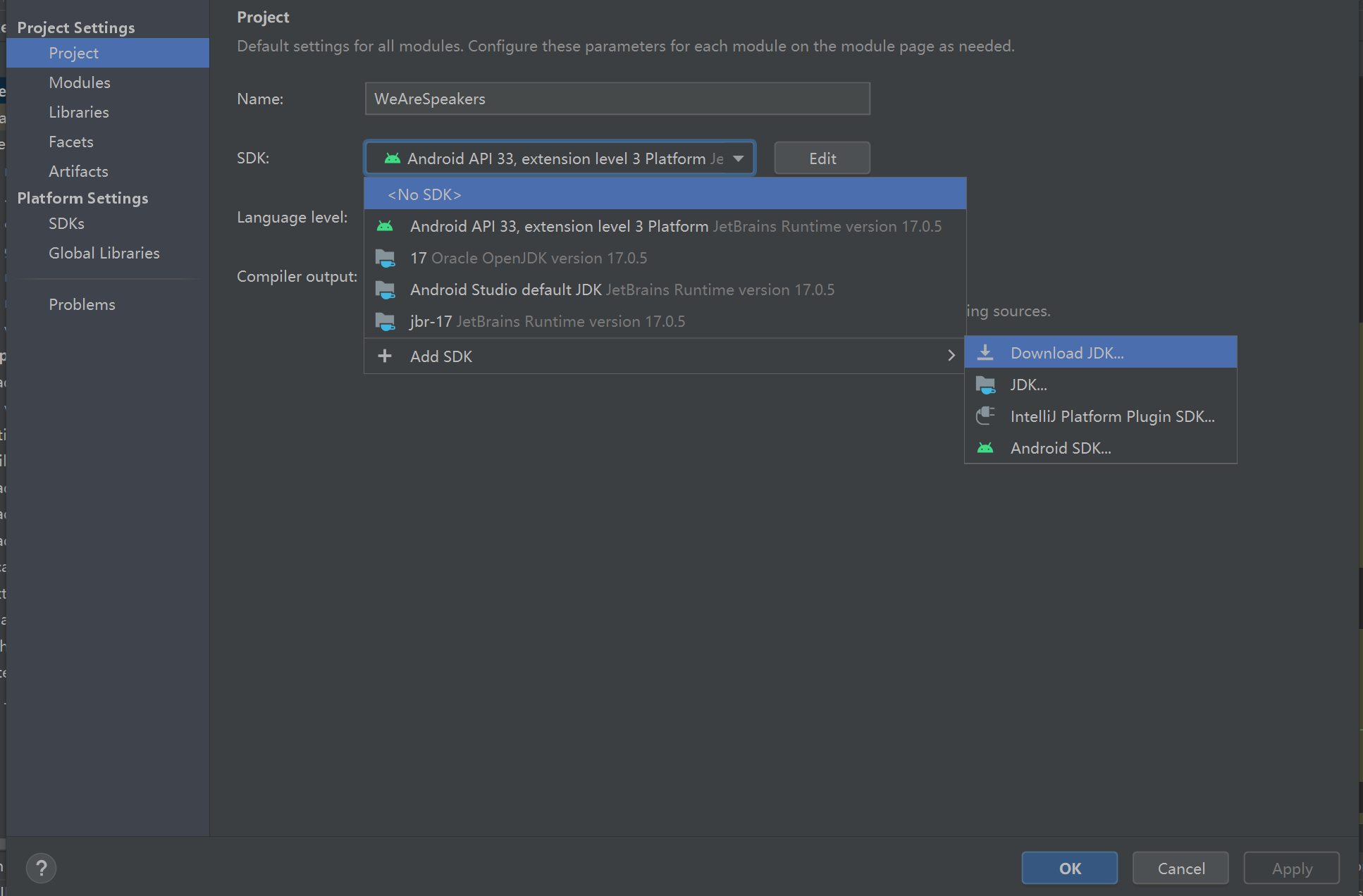Click the Download JDK arrow icon
Image resolution: width=1363 pixels, height=896 pixels.
(985, 353)
